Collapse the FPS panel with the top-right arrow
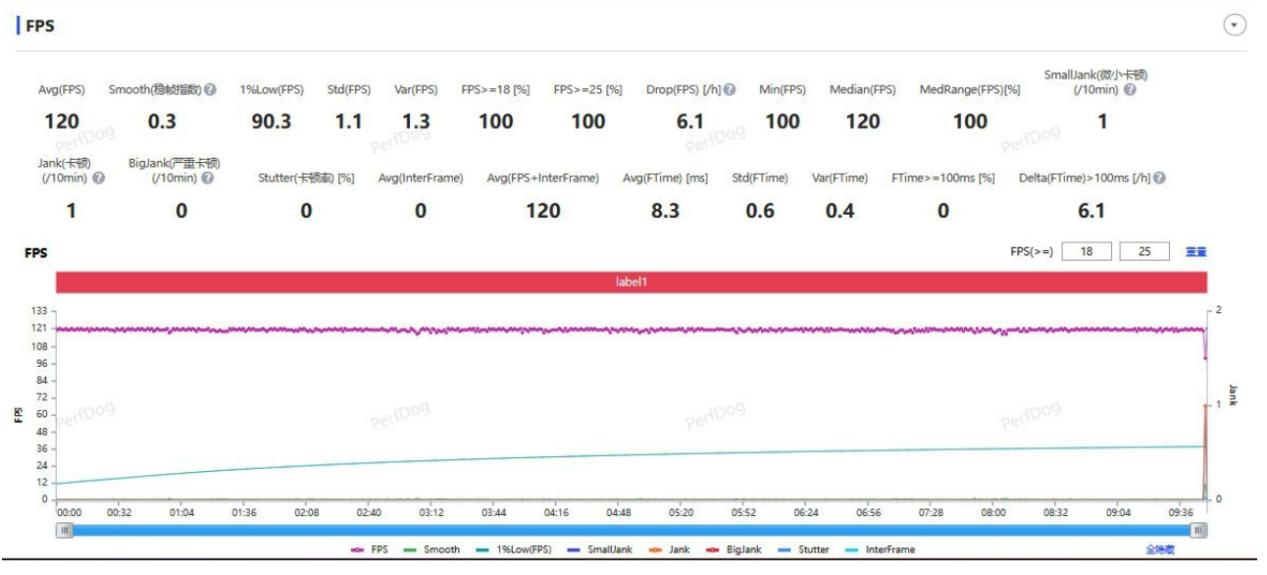The image size is (1267, 575). tap(1236, 26)
